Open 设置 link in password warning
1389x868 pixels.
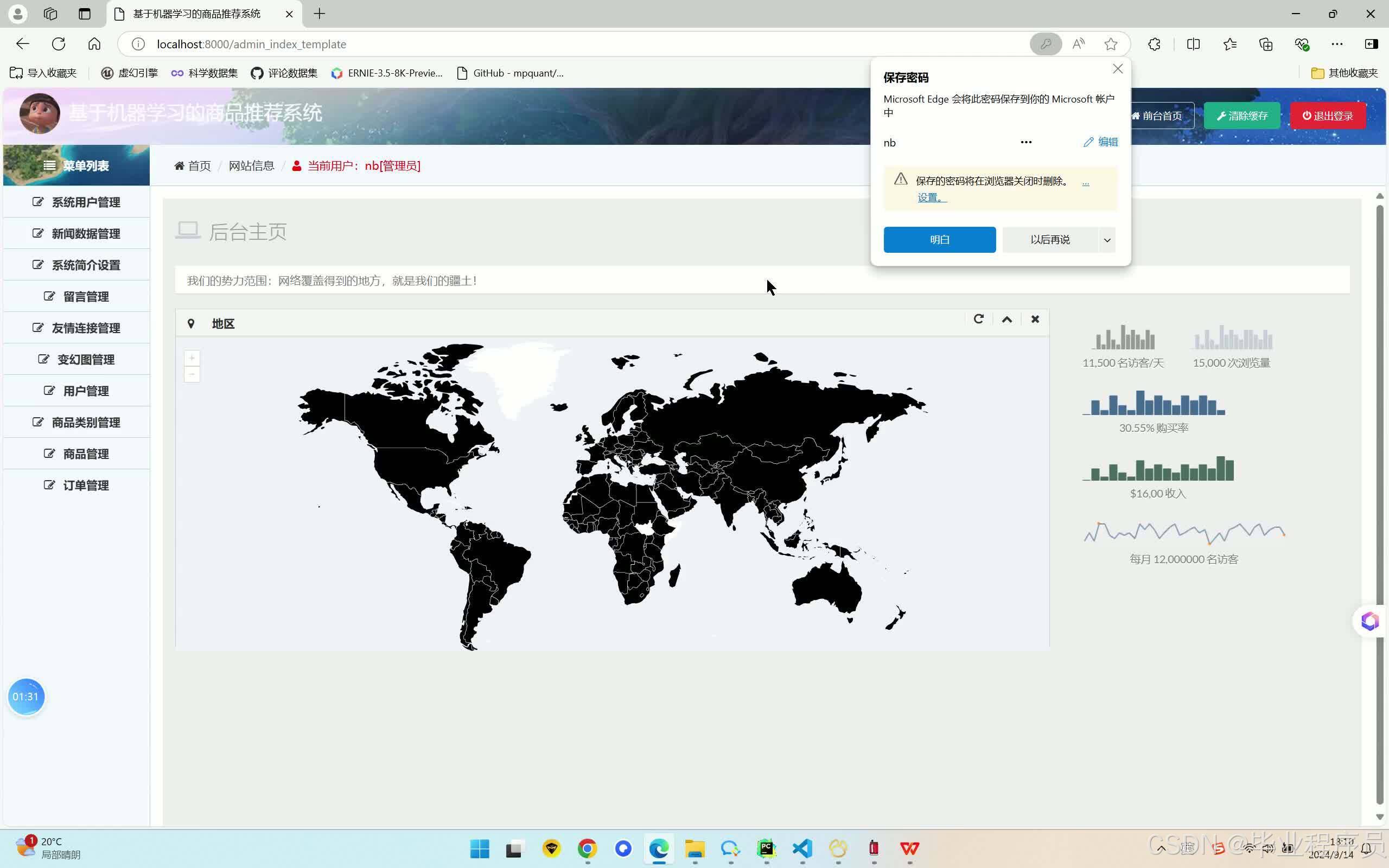coord(932,197)
